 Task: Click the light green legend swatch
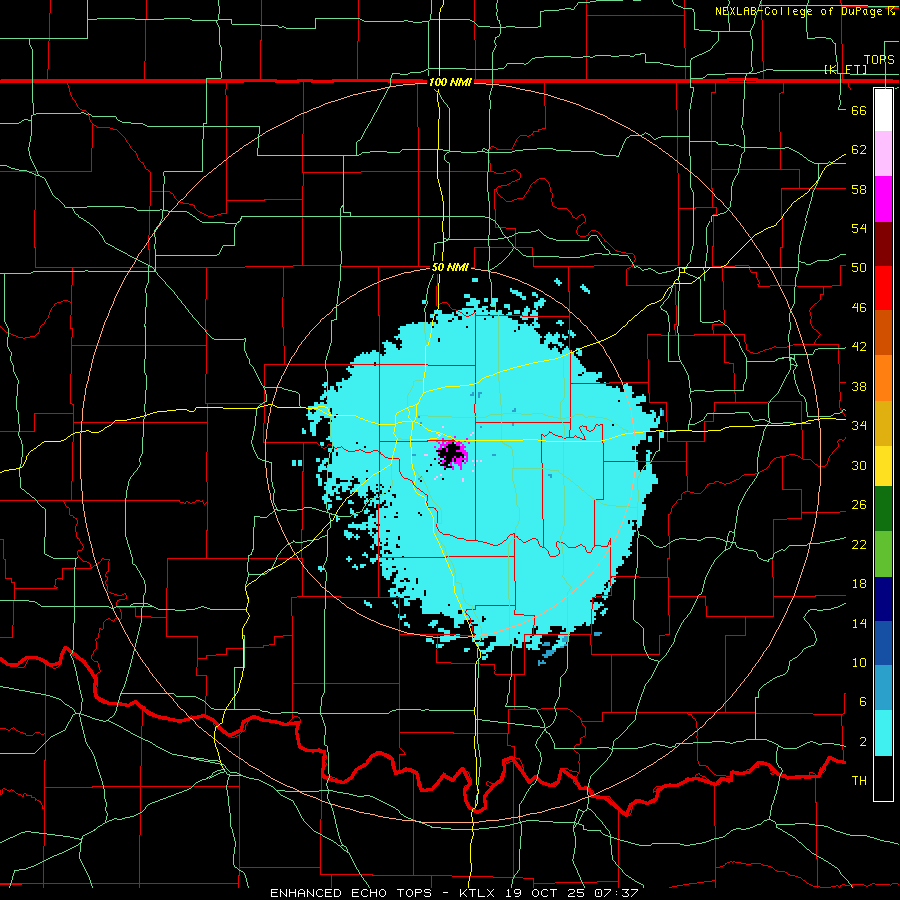click(x=883, y=554)
